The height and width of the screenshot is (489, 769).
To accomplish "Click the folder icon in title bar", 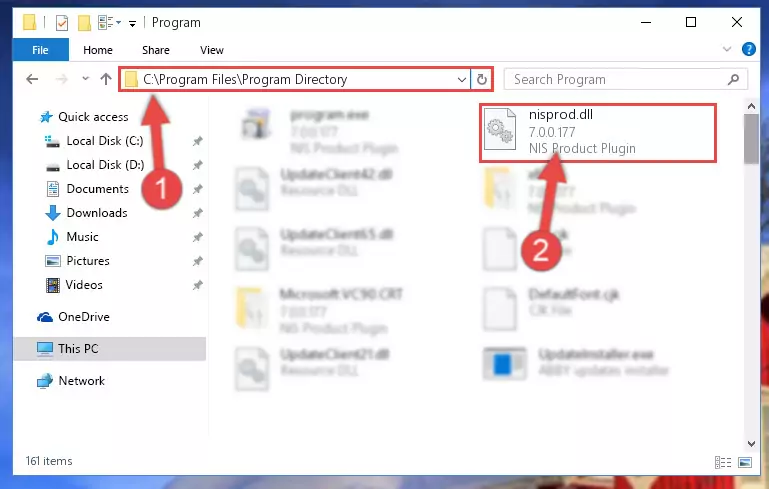I will [x=29, y=23].
